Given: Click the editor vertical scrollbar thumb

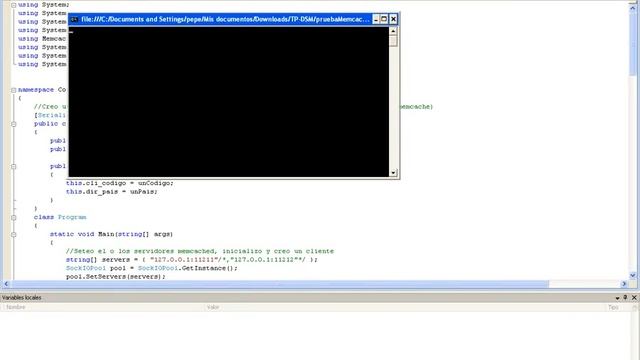Looking at the screenshot, I should (633, 43).
